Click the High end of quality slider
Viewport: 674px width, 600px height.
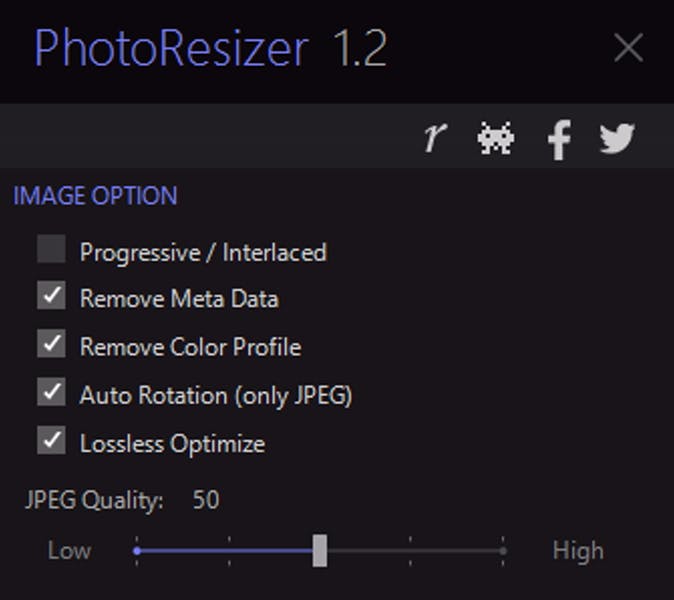click(502, 550)
